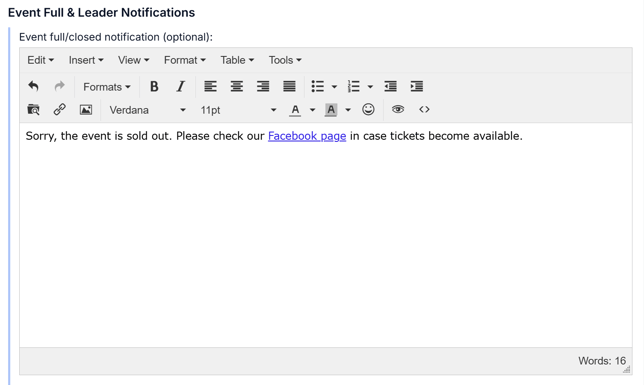The height and width of the screenshot is (385, 644).
Task: Open the source code view
Action: [424, 110]
